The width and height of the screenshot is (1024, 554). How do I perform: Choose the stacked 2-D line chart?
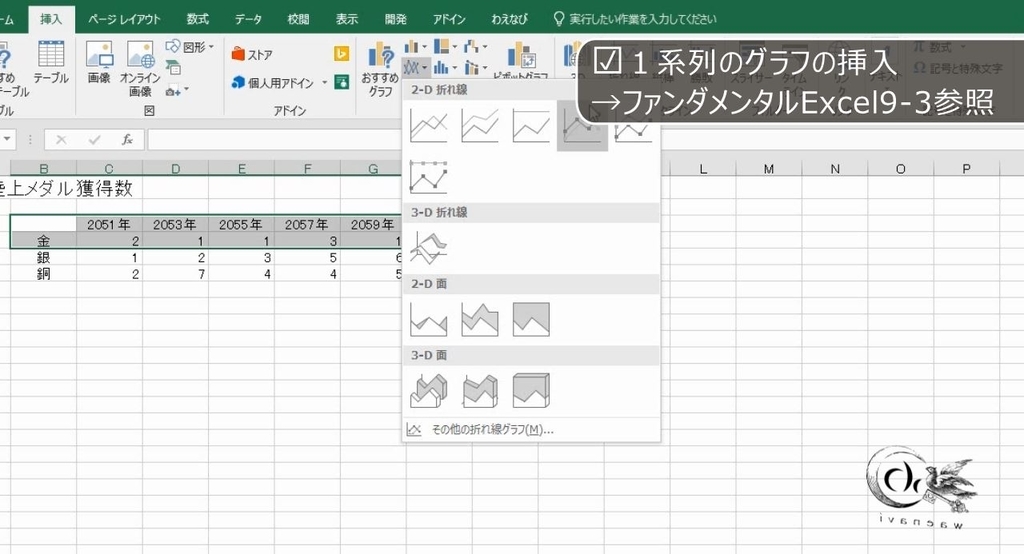pos(479,125)
